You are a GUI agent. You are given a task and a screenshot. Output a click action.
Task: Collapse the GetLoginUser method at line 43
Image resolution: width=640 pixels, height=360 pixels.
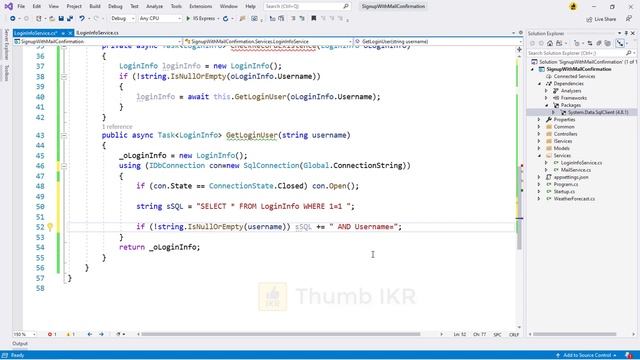(x=64, y=136)
